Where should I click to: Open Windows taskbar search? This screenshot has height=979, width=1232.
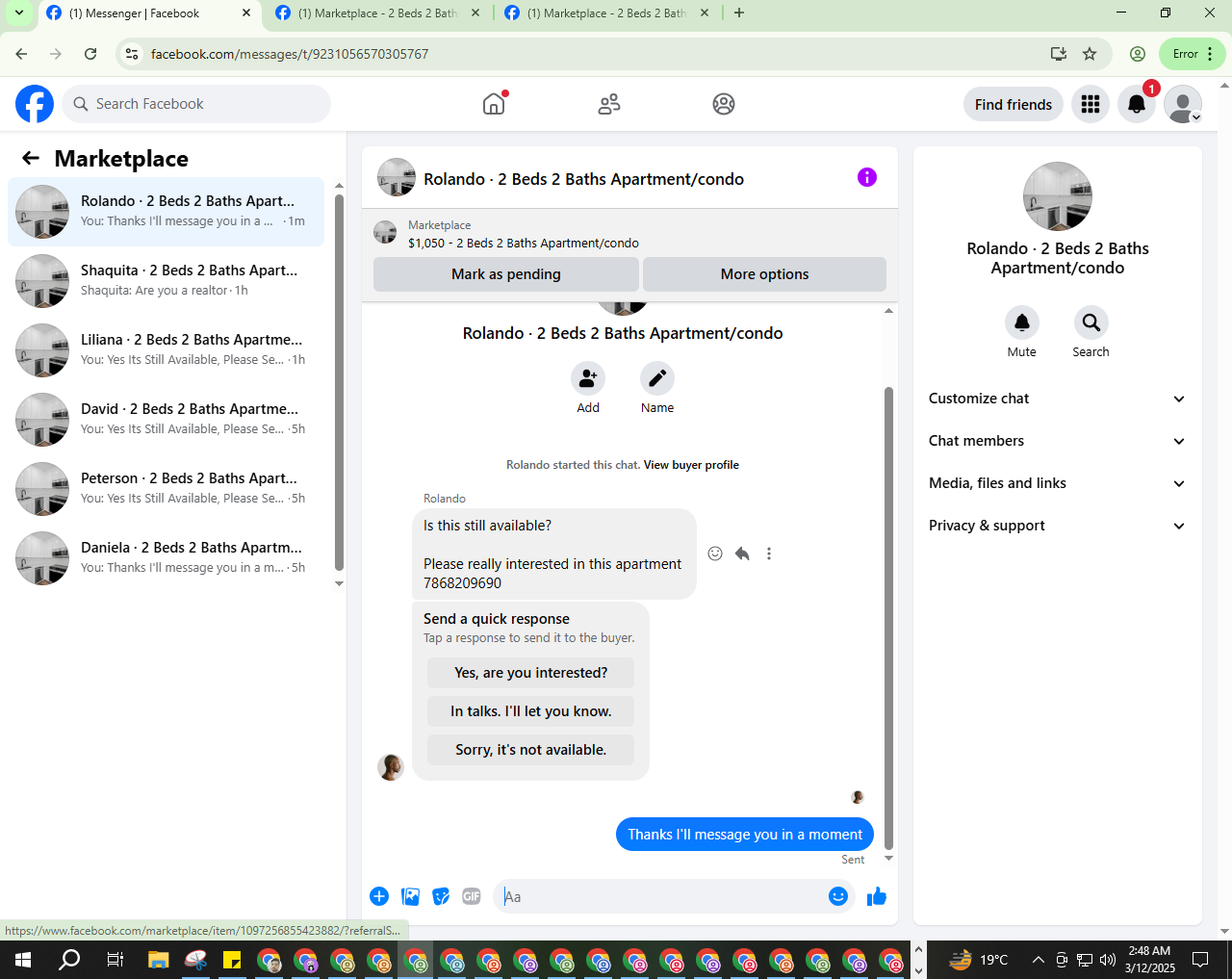click(x=69, y=960)
